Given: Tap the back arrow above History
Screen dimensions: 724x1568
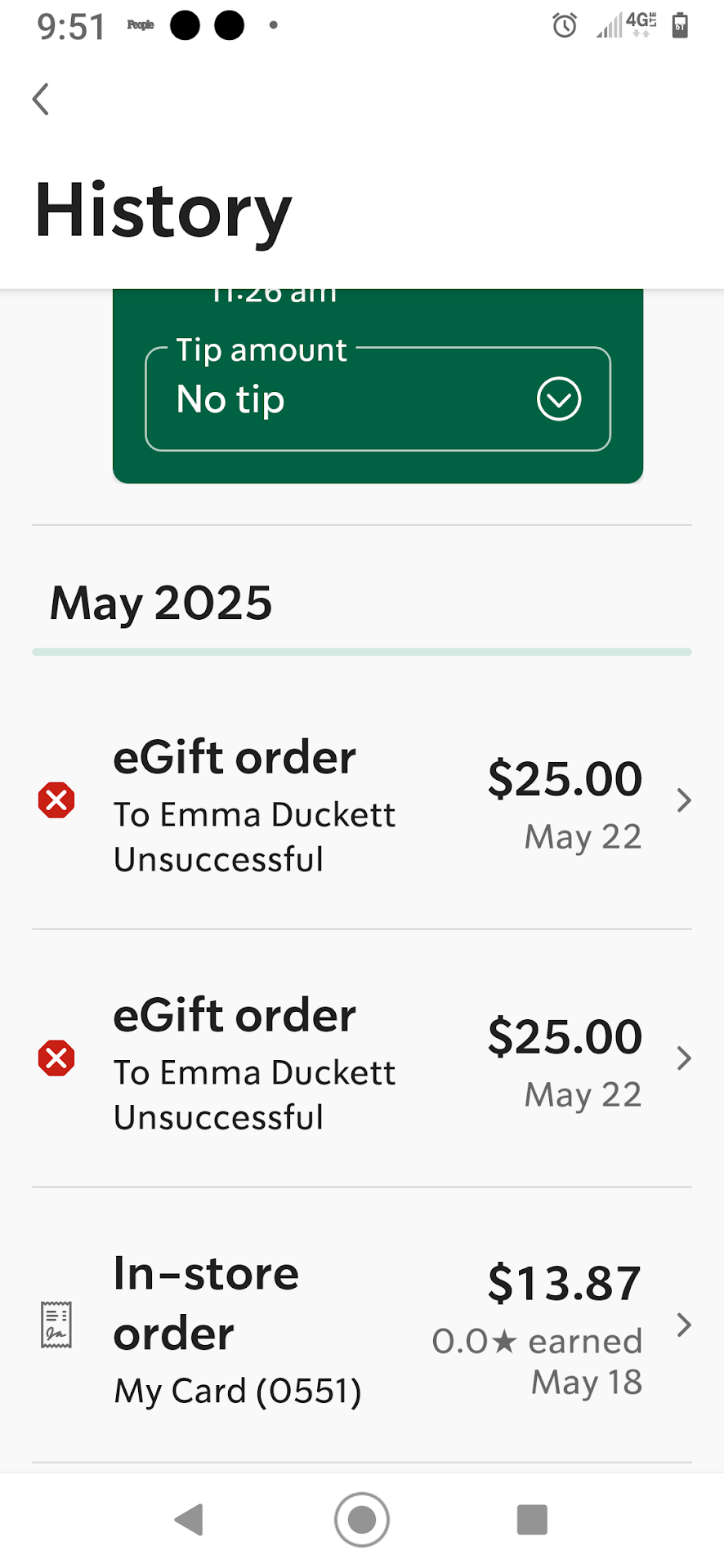Looking at the screenshot, I should click(x=41, y=100).
